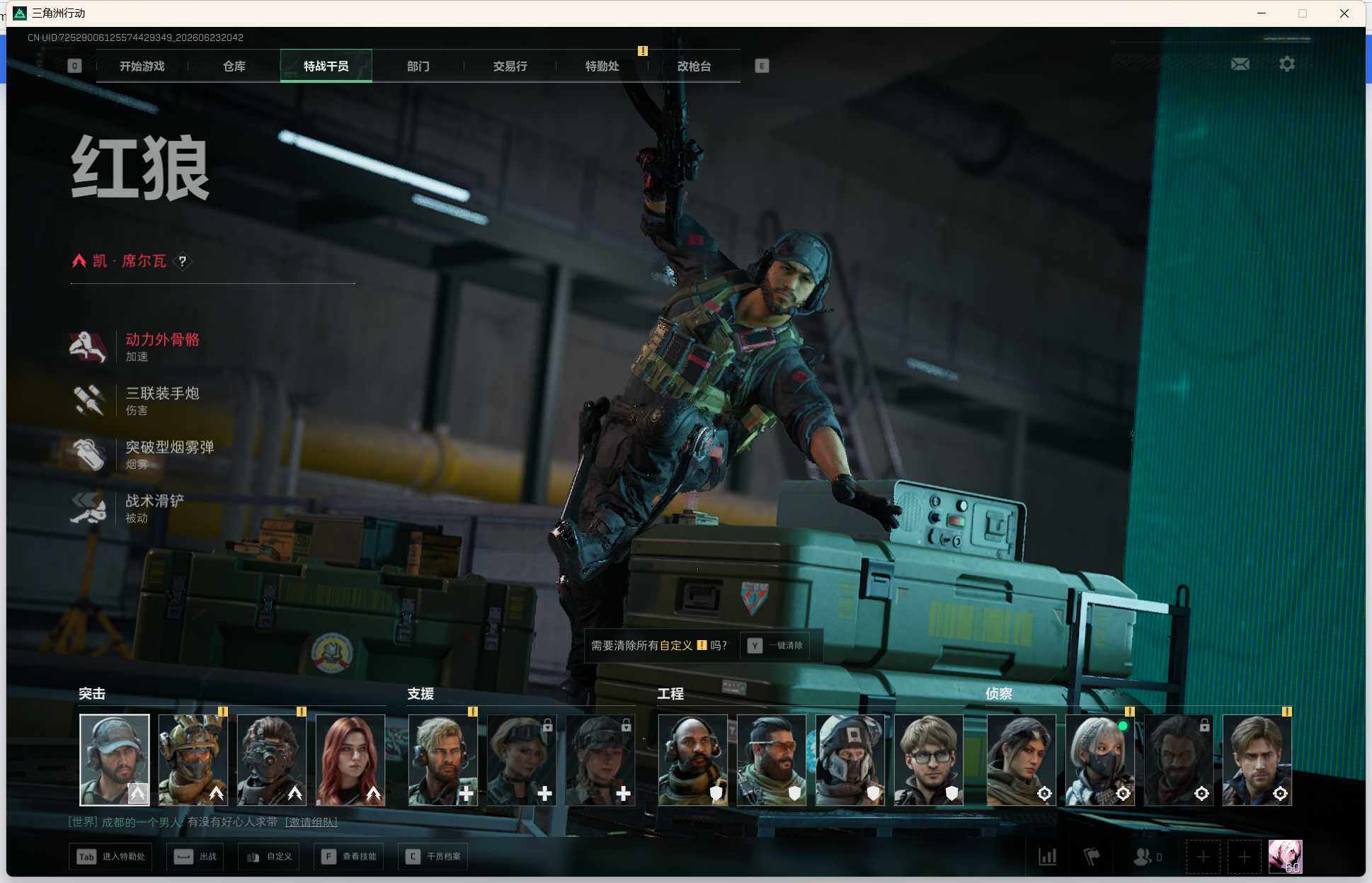Pick the young man with eyeglasses in 工程
1372x883 pixels.
point(929,760)
